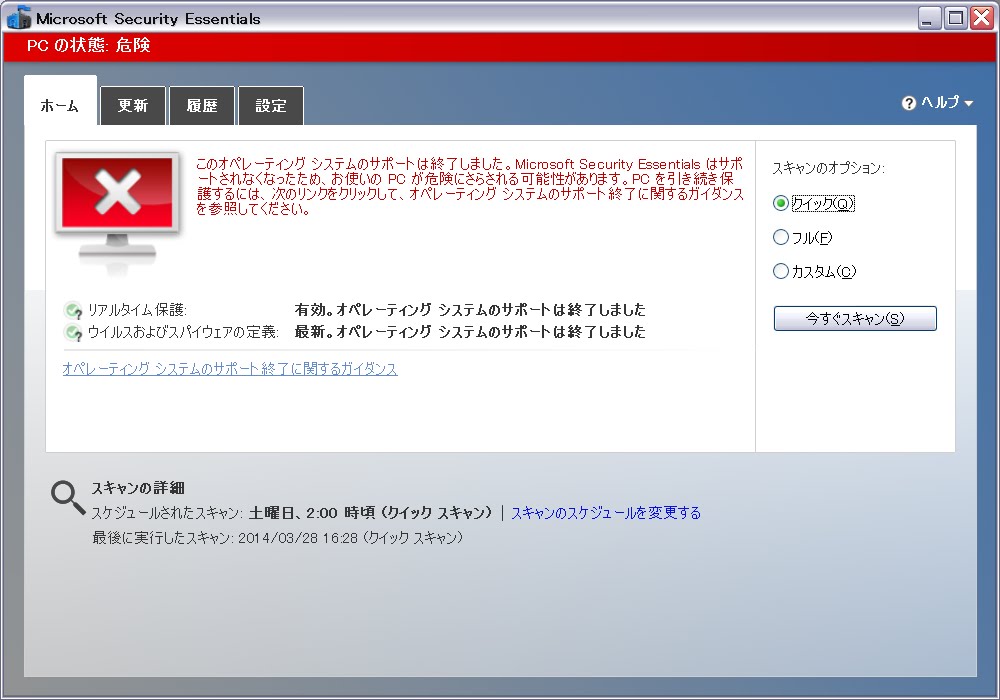Viewport: 1000px width, 700px height.
Task: Open the 履歴 tab
Action: 202,106
